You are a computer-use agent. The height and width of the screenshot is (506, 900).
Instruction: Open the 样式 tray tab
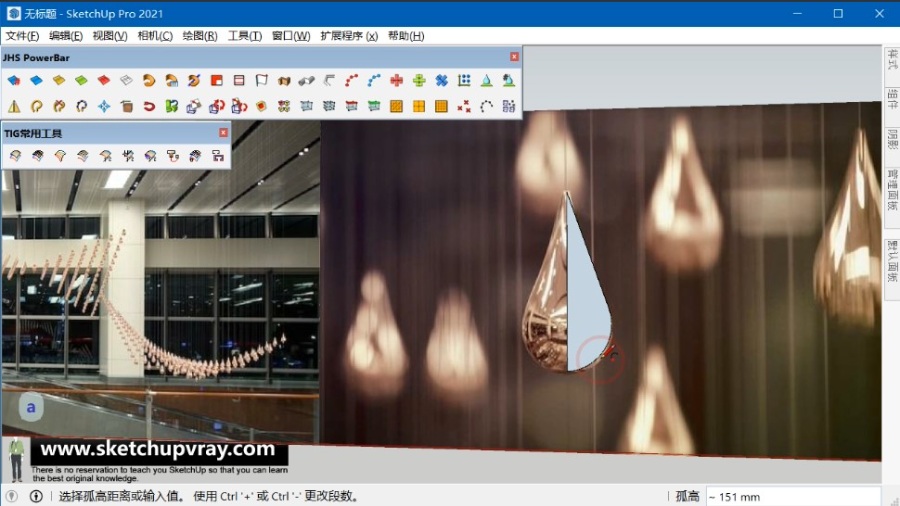click(892, 59)
